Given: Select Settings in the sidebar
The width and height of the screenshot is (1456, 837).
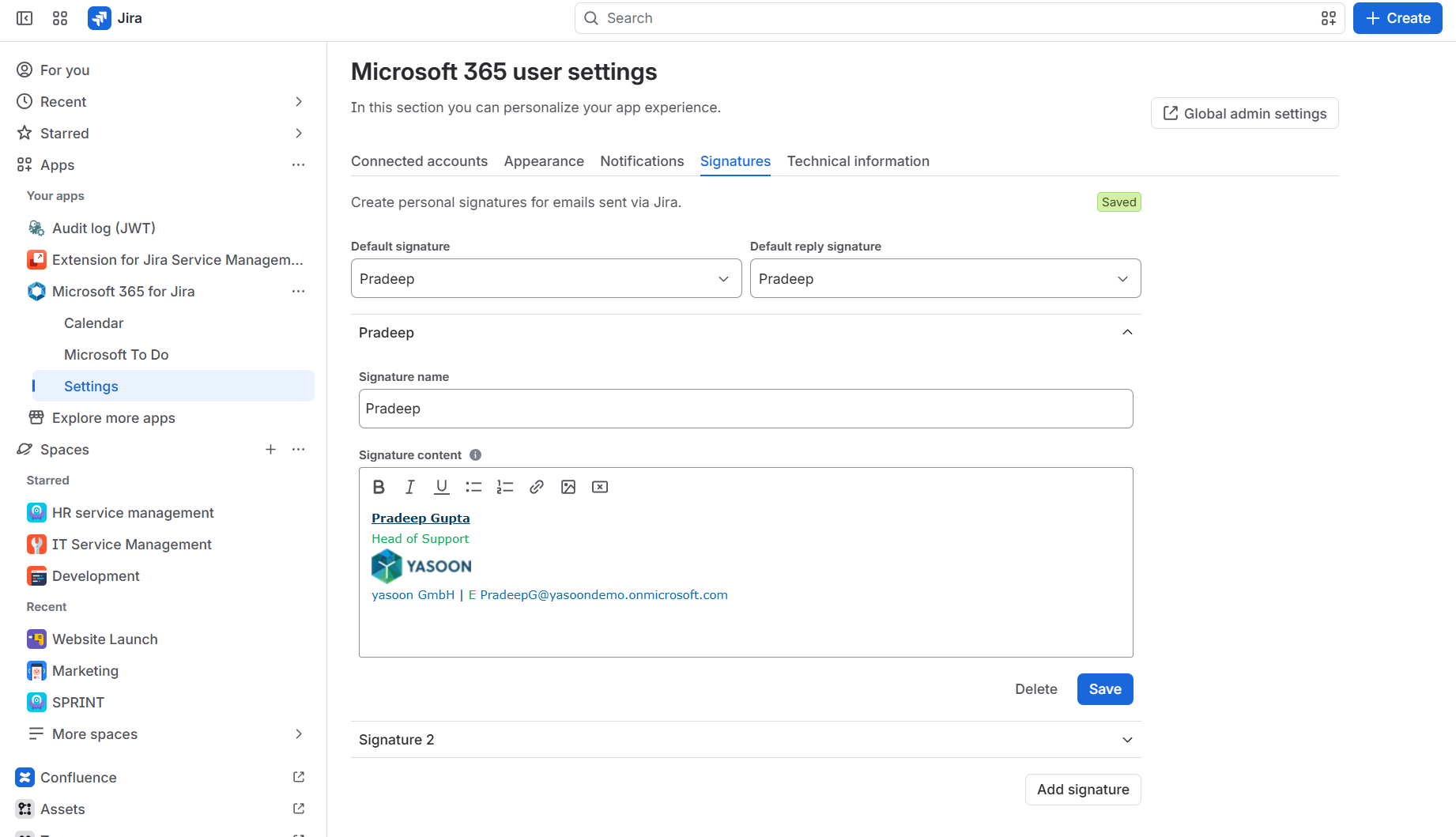Looking at the screenshot, I should coord(174,386).
